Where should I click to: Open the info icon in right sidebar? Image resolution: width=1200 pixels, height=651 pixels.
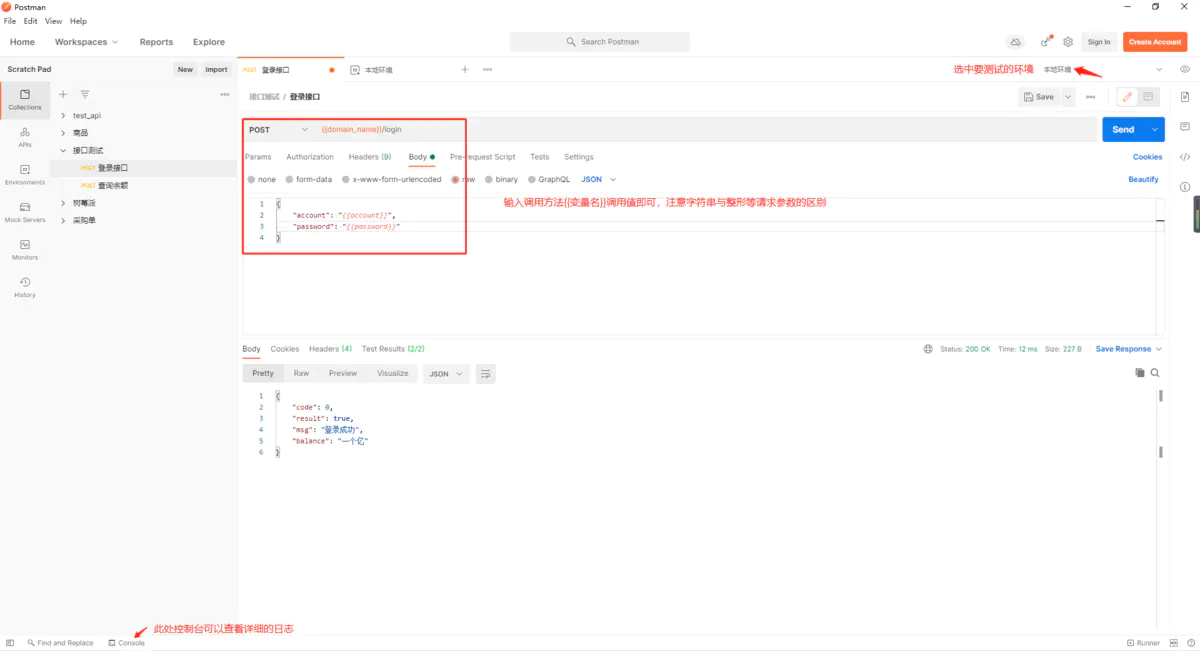pos(1185,187)
